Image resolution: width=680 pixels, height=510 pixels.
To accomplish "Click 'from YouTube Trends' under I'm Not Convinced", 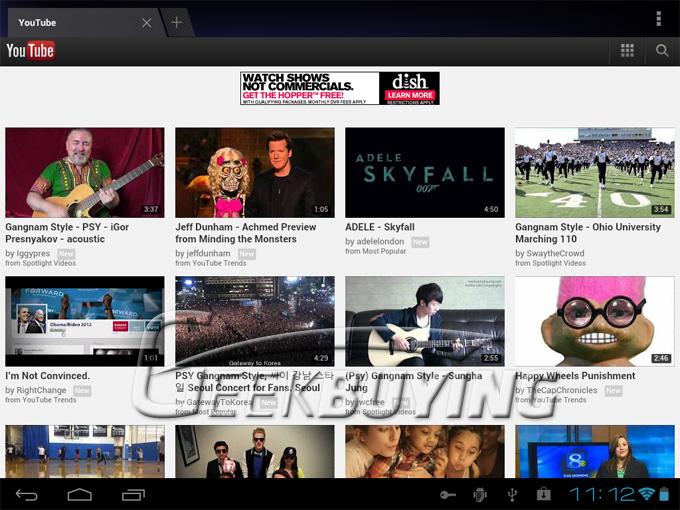I will click(x=41, y=400).
